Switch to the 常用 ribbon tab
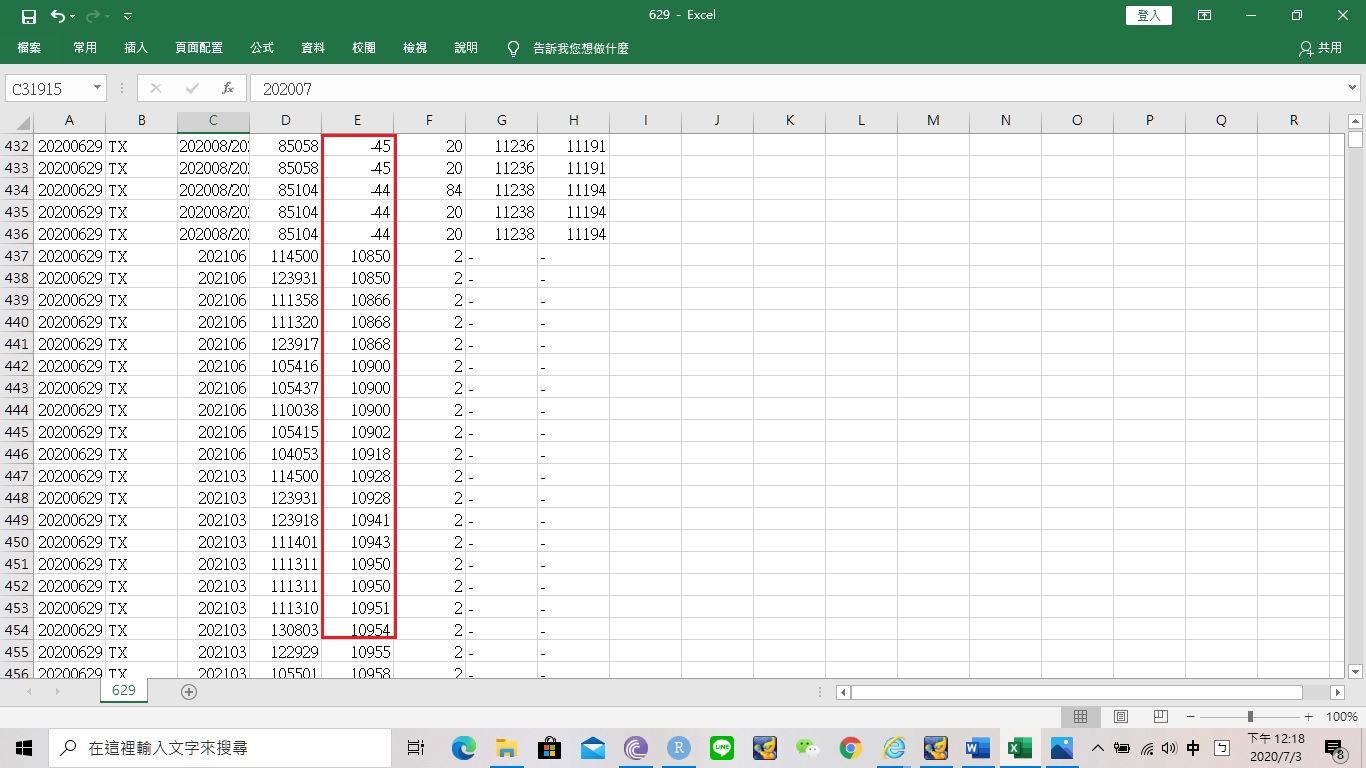 pyautogui.click(x=85, y=48)
